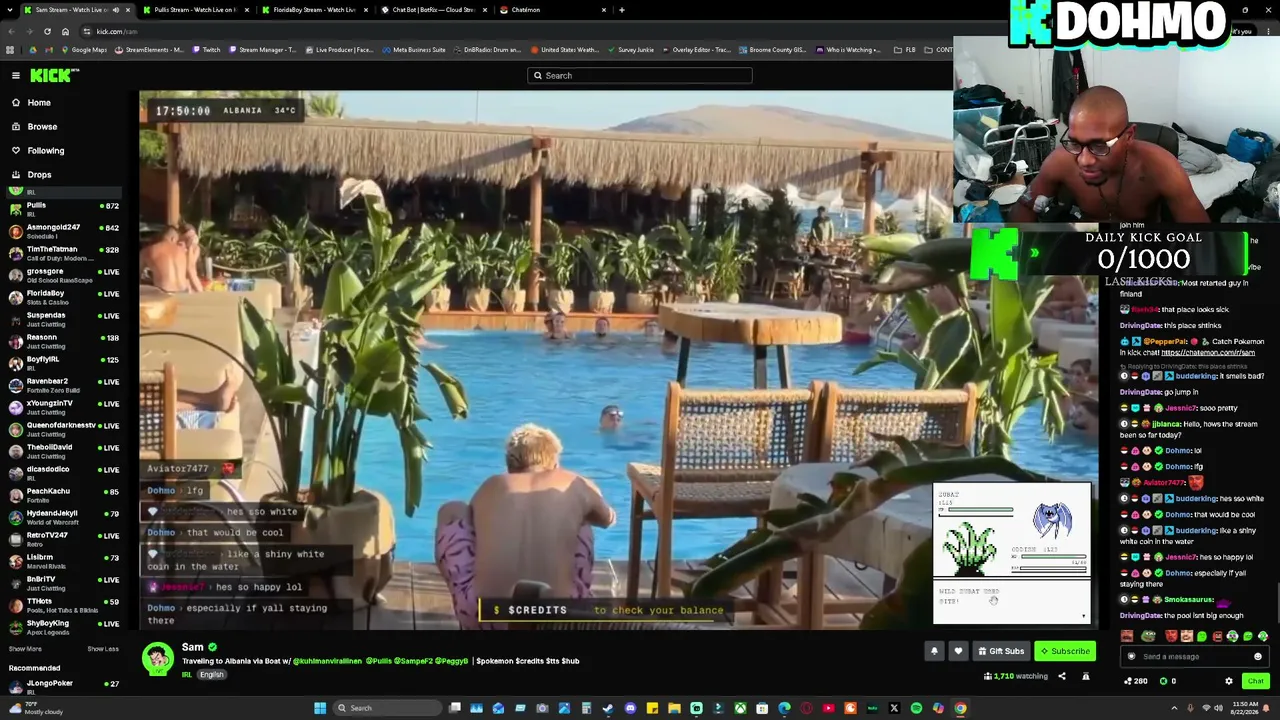Open the Meta Business Suite bookmark

coord(413,50)
